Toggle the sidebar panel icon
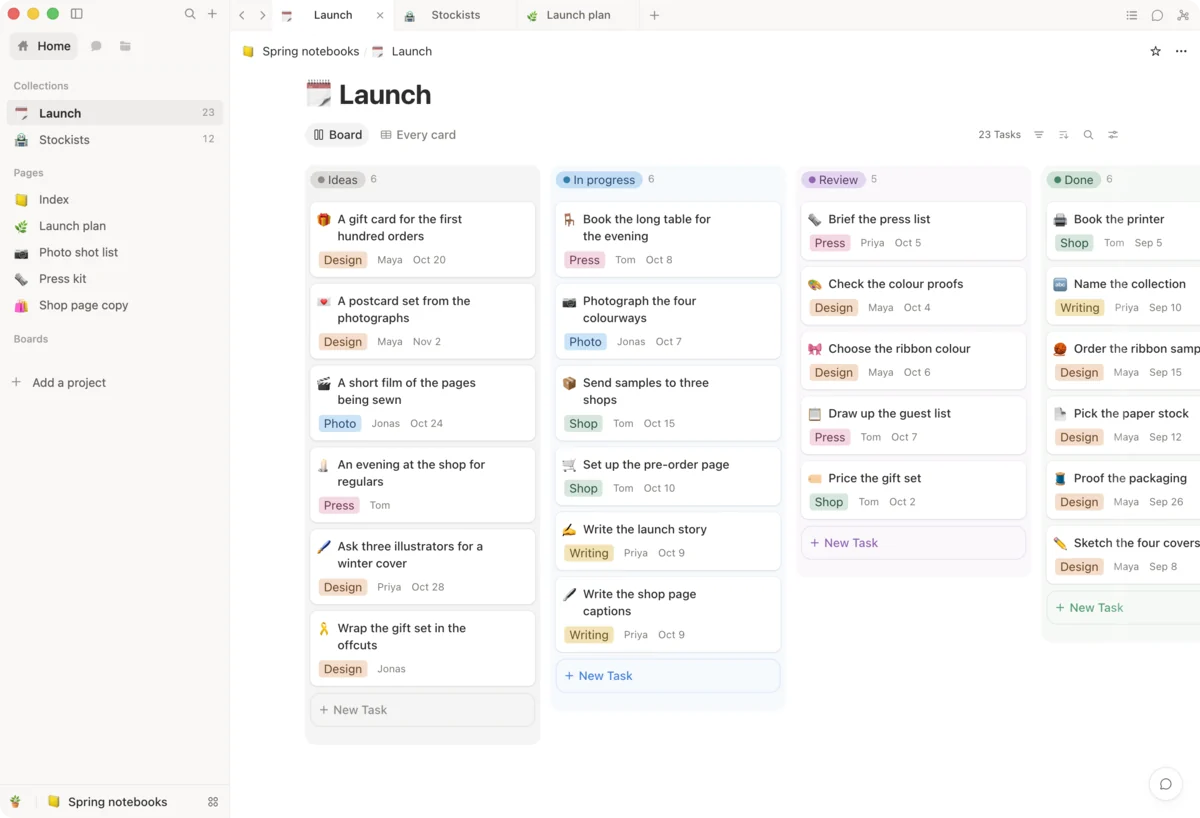Screen dimensions: 1200x818 (77, 14)
